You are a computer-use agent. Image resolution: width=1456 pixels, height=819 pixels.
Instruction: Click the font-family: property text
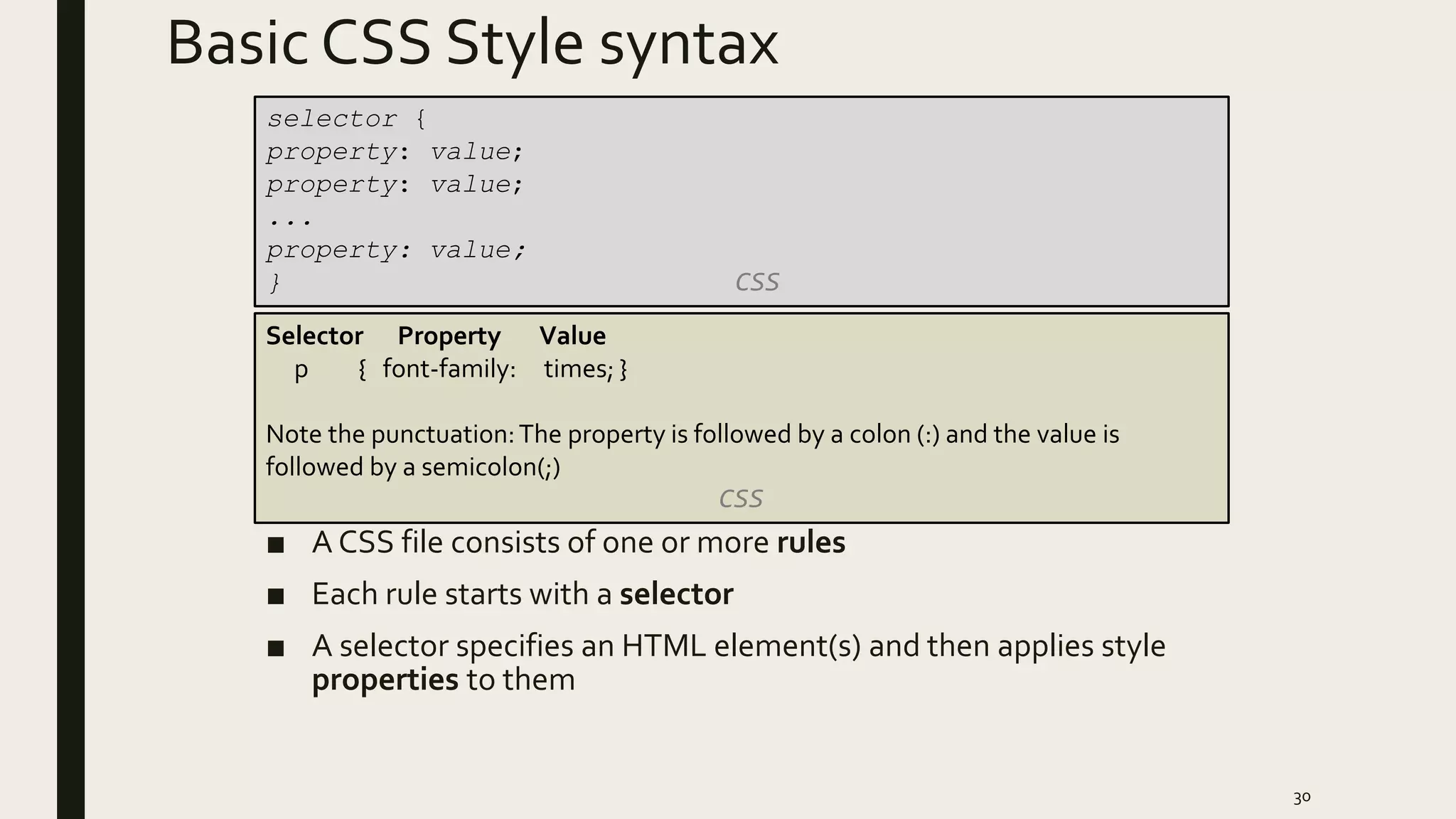[449, 369]
